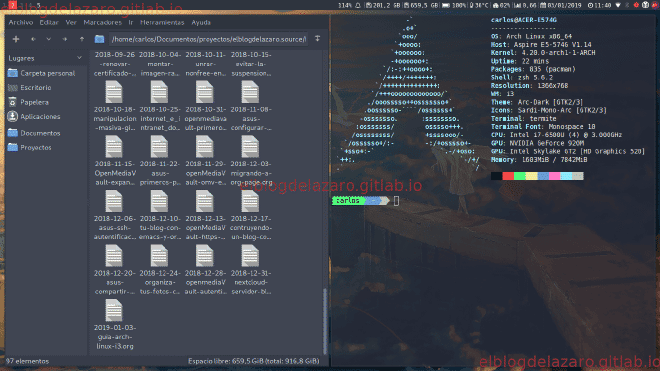The width and height of the screenshot is (660, 371).
Task: Click the battery 100% indicator in bar
Action: [x=453, y=5]
